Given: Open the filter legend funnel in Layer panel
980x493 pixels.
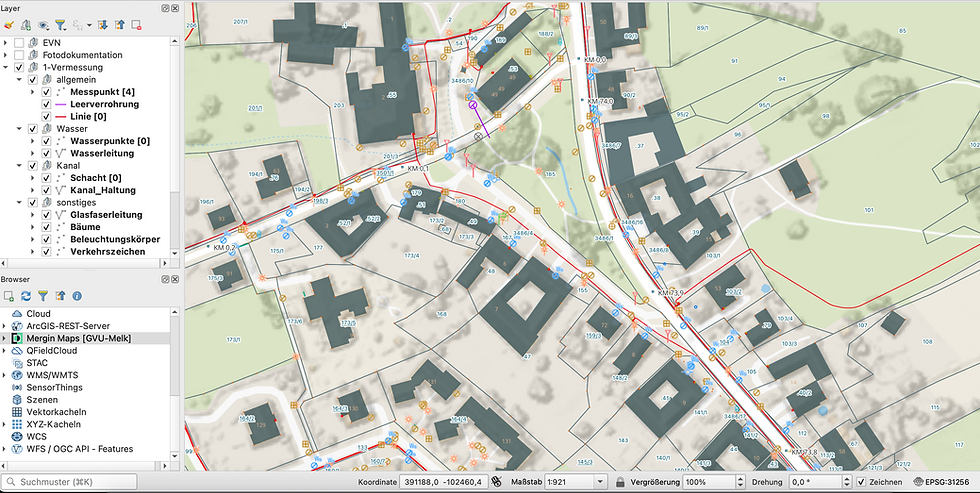Looking at the screenshot, I should pos(60,25).
